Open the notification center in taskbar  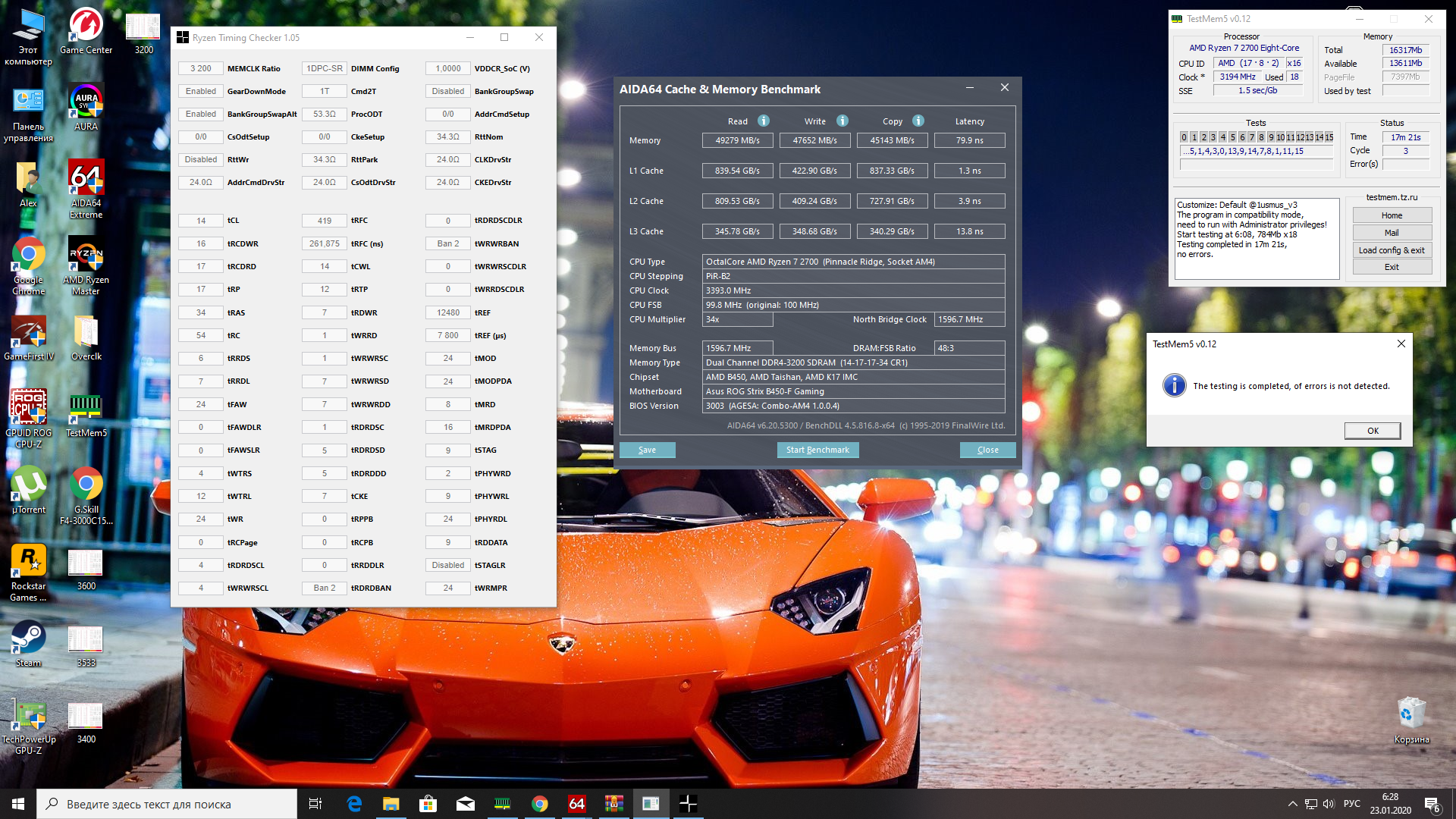1432,804
